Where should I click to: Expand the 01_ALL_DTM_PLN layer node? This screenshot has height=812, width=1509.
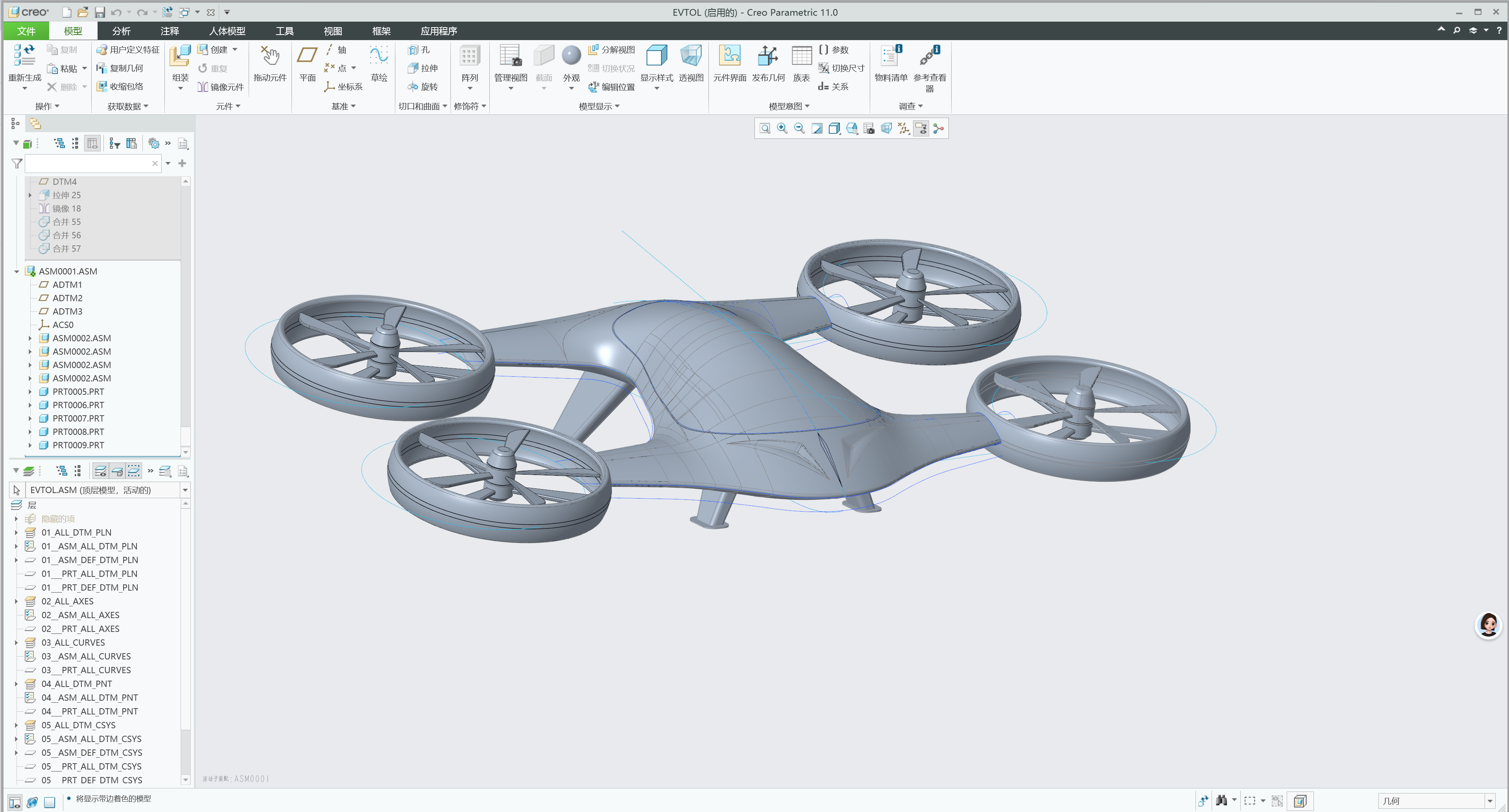[x=16, y=532]
